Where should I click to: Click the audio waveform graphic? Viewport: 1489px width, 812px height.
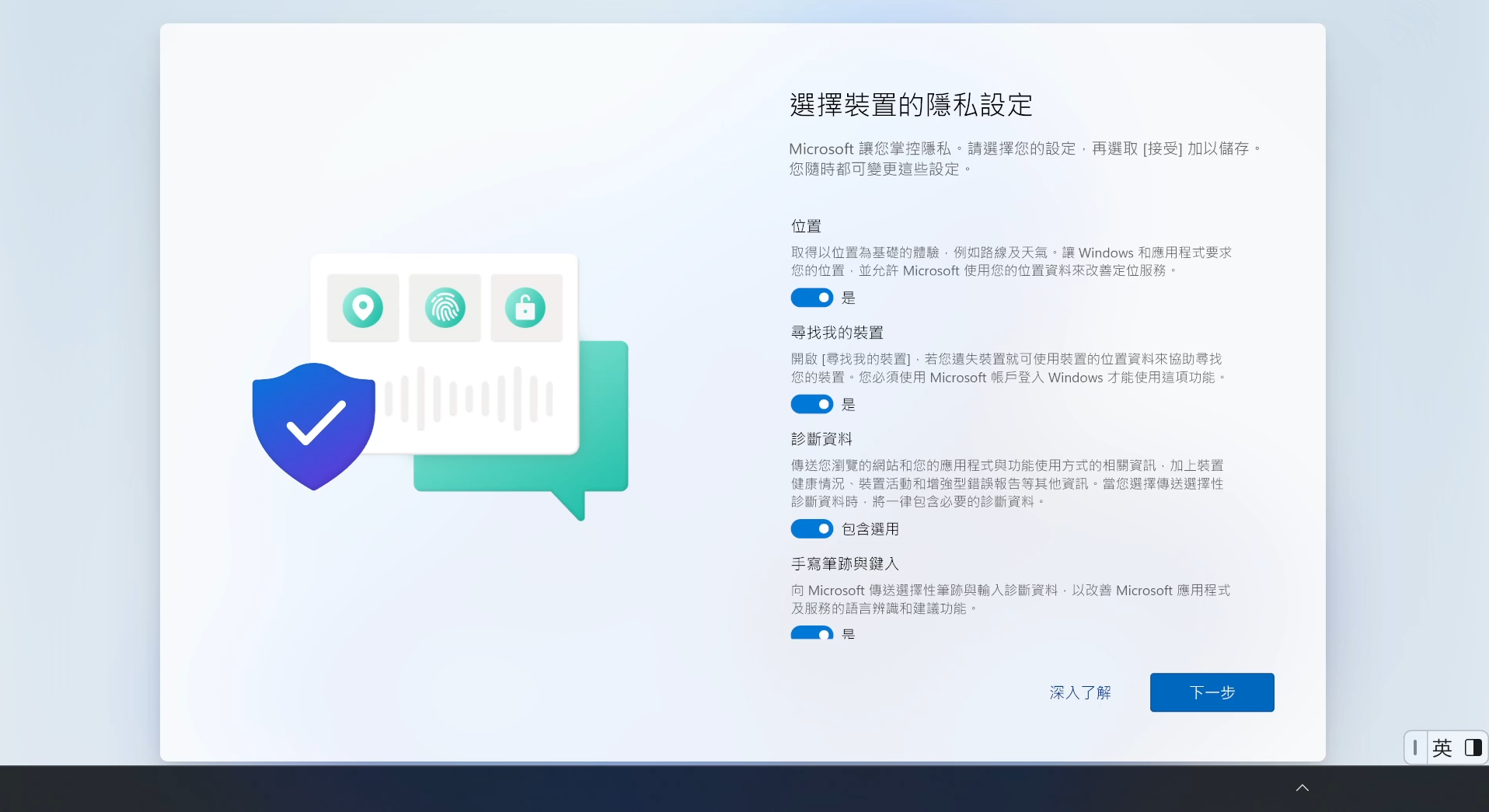[x=468, y=399]
